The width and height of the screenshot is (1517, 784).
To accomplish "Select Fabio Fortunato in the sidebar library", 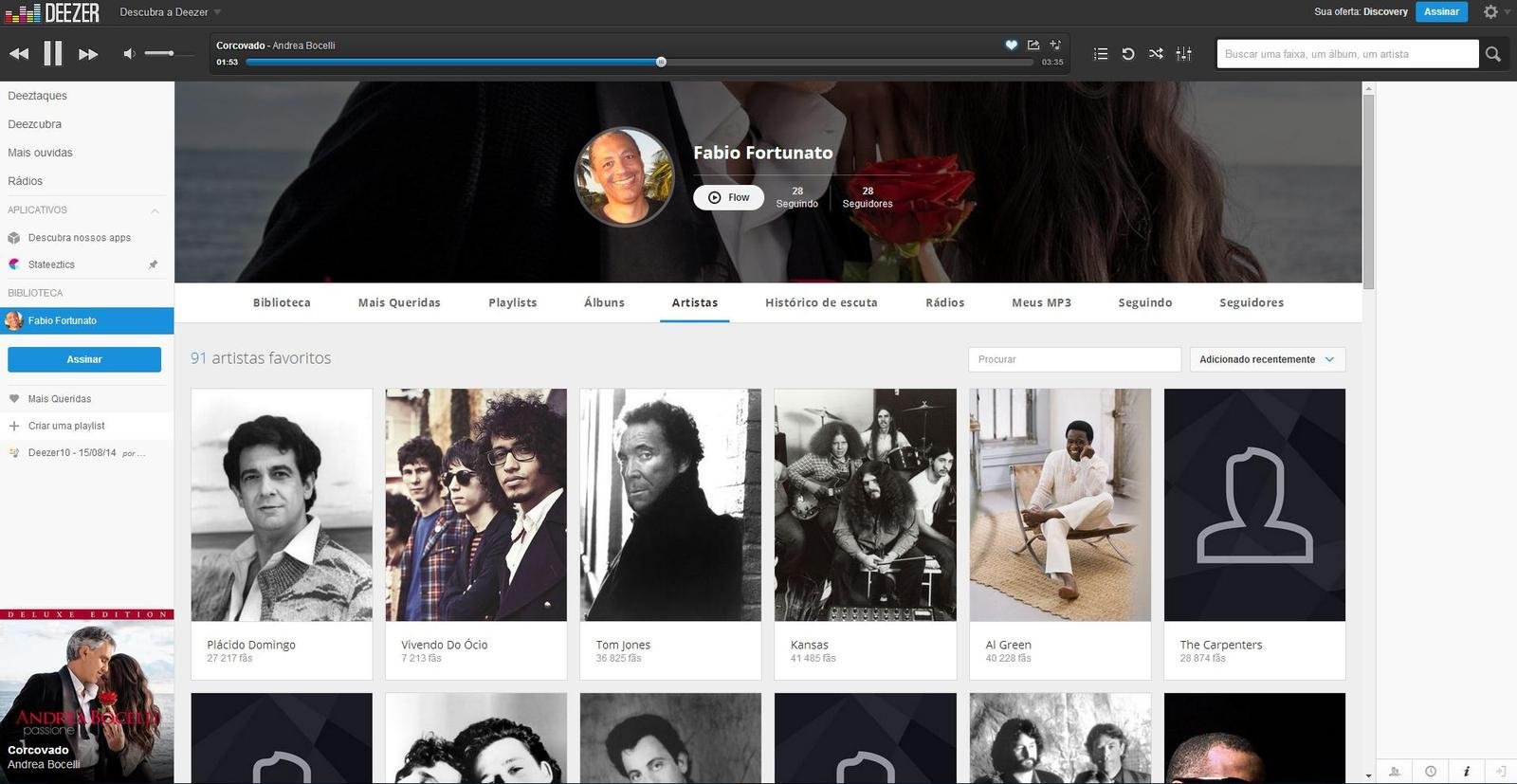I will click(x=86, y=320).
